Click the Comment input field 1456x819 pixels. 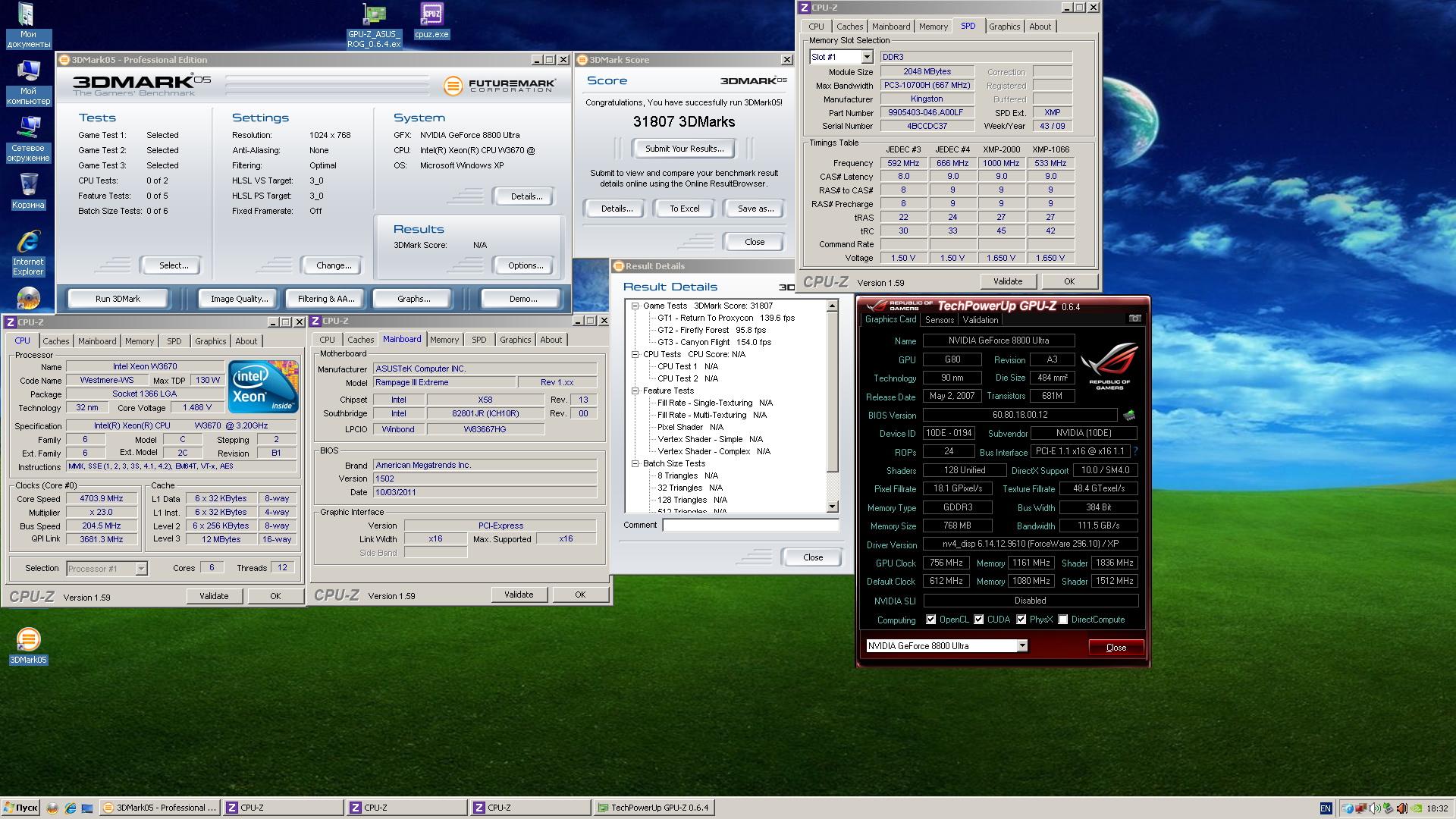pos(750,525)
